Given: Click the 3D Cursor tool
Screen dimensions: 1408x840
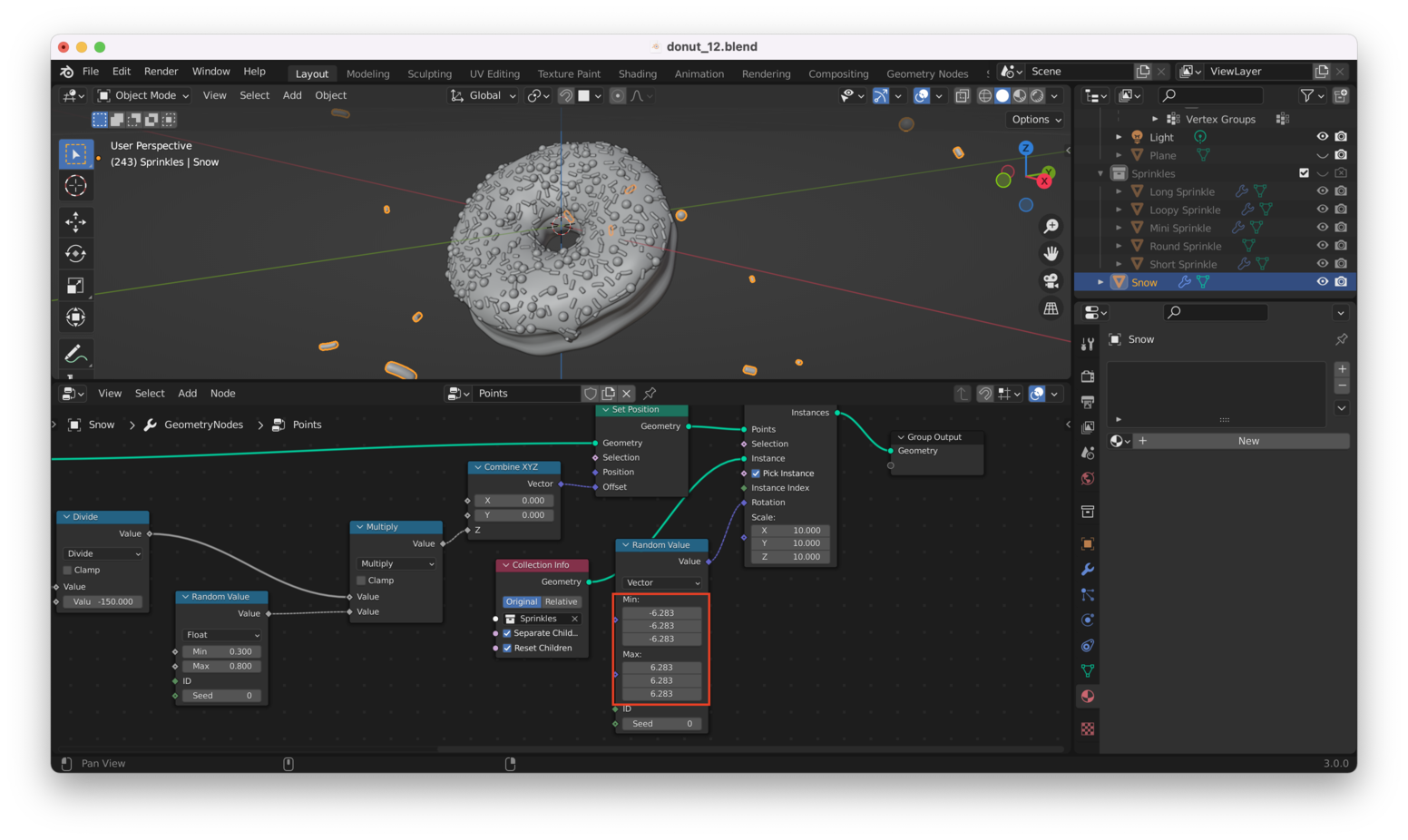Looking at the screenshot, I should [75, 186].
